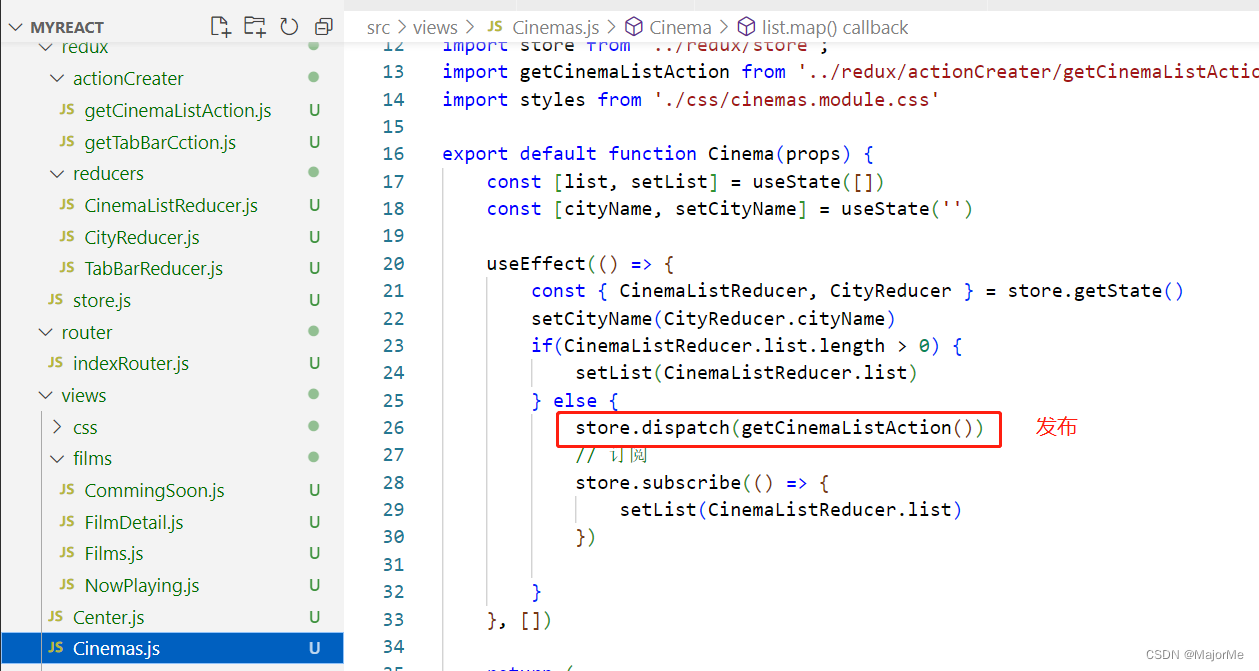Click the JS icon beside FilmDetail.js
Screen dimensions: 1259x671
67,523
